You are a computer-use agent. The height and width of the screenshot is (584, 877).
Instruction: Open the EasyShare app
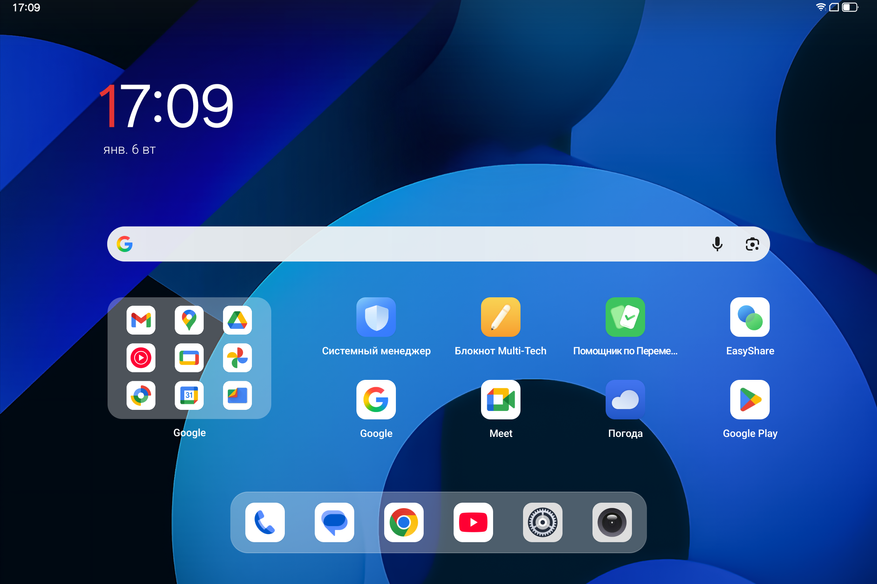(750, 317)
